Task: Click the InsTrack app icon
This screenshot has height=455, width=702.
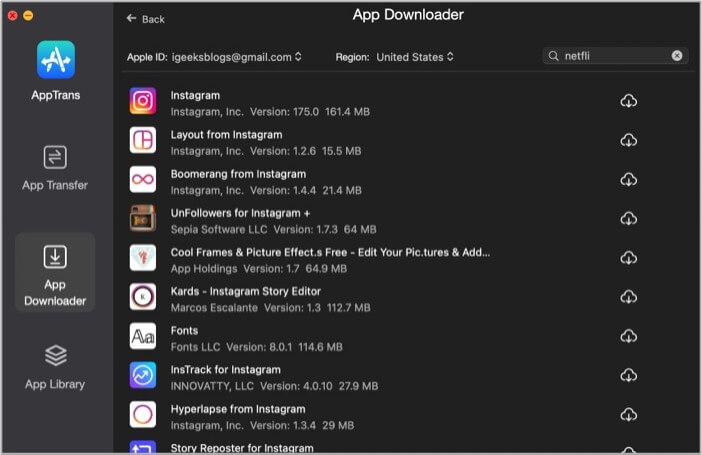Action: pyautogui.click(x=143, y=375)
